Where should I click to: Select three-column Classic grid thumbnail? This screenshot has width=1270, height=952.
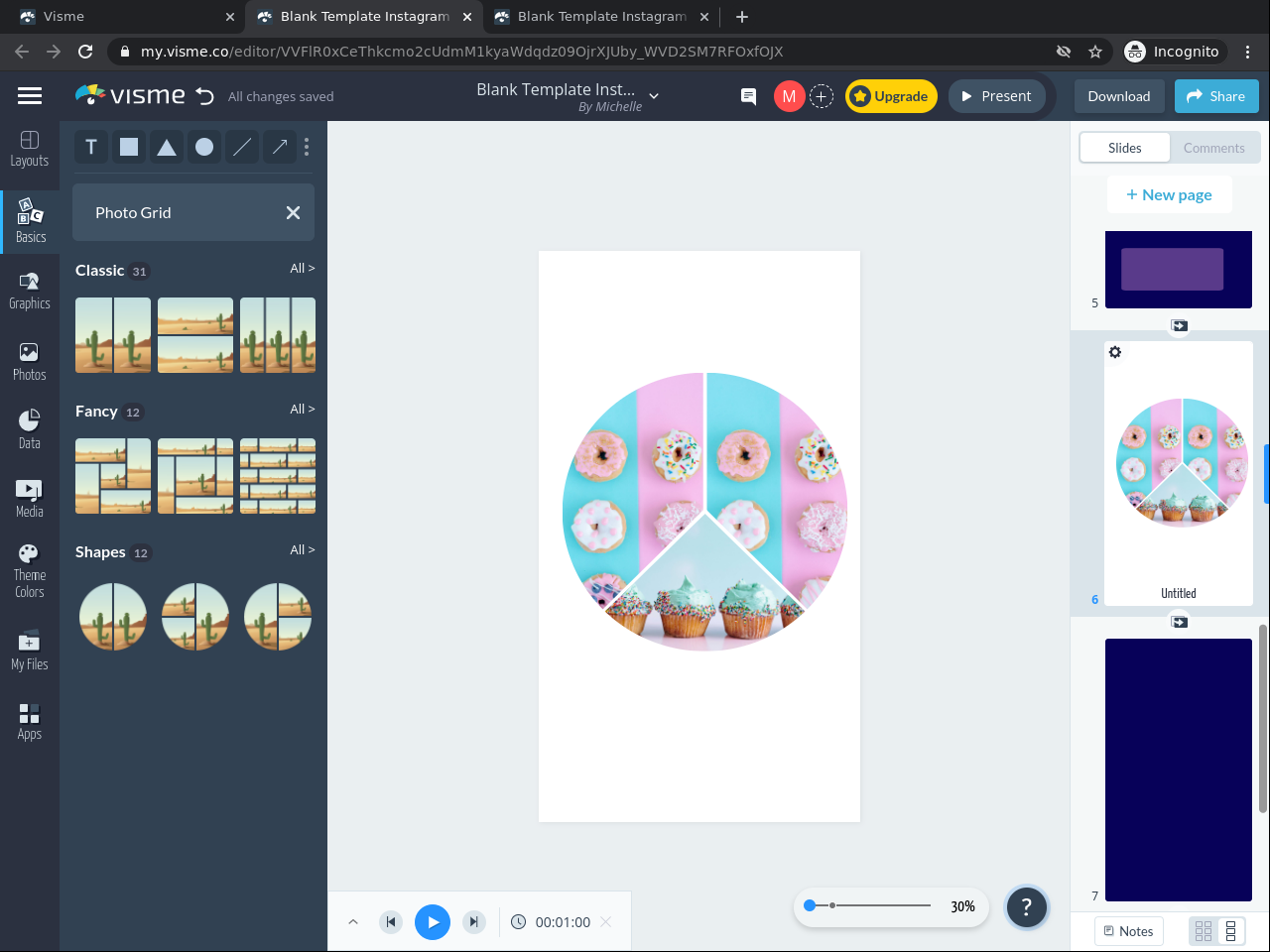pos(278,335)
